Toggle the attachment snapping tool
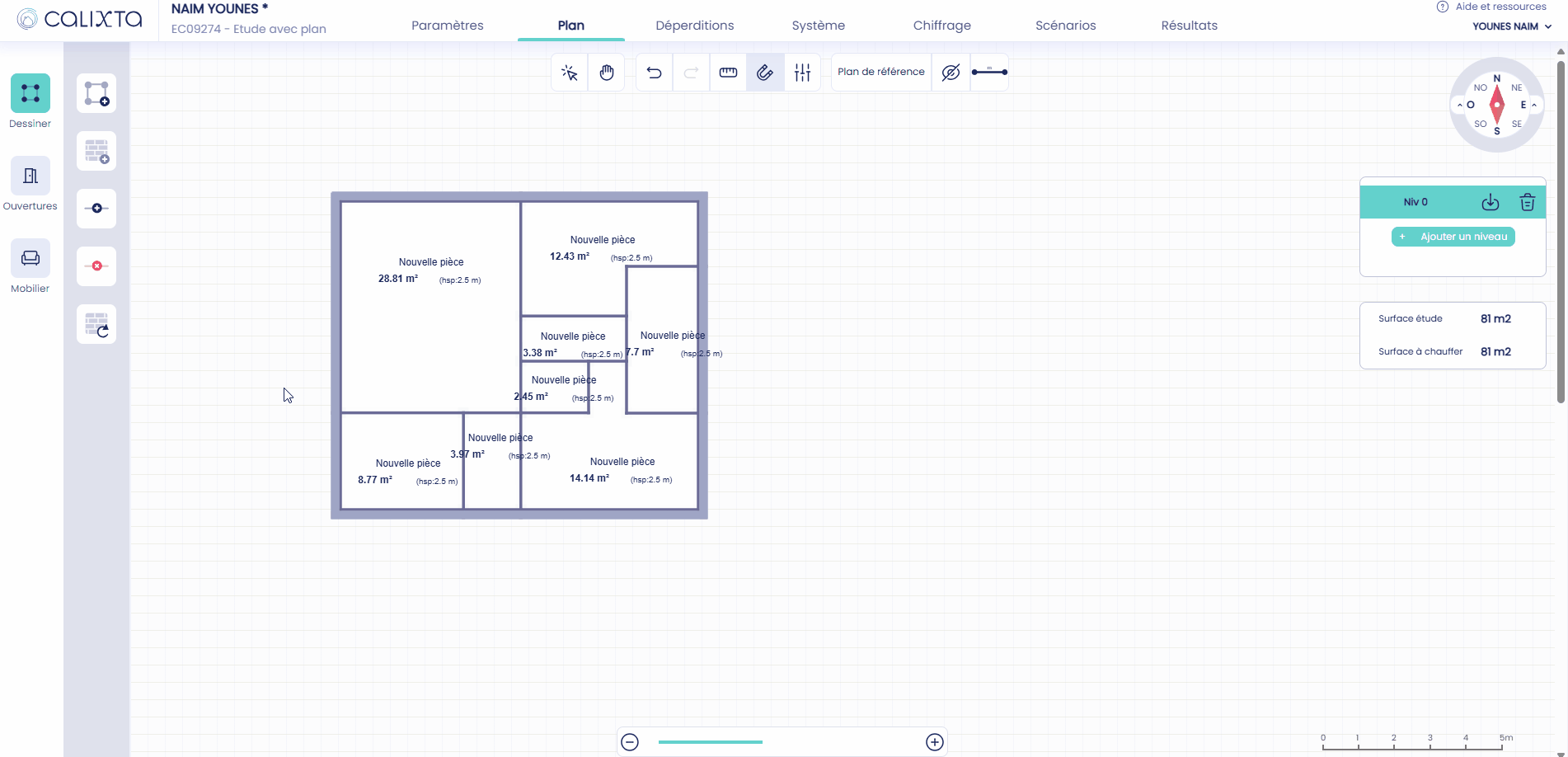Screen dimensions: 1568x757 tap(765, 73)
